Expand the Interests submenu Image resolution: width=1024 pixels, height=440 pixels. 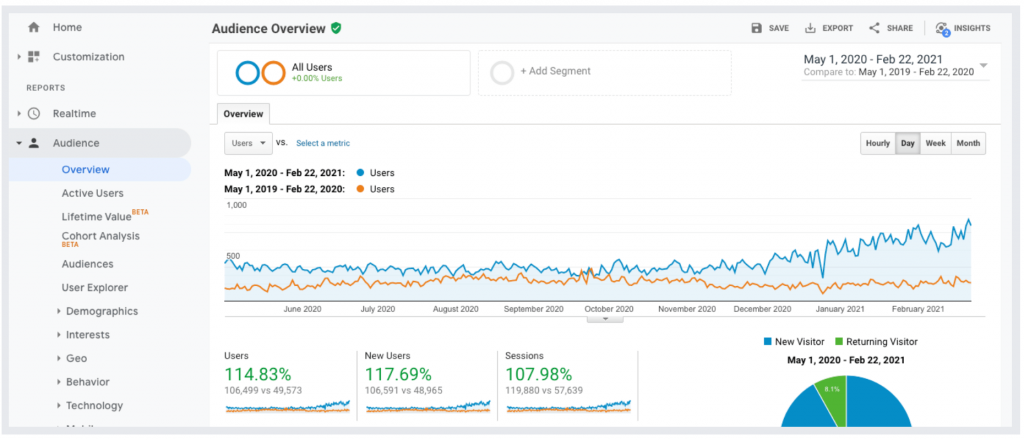pyautogui.click(x=59, y=335)
